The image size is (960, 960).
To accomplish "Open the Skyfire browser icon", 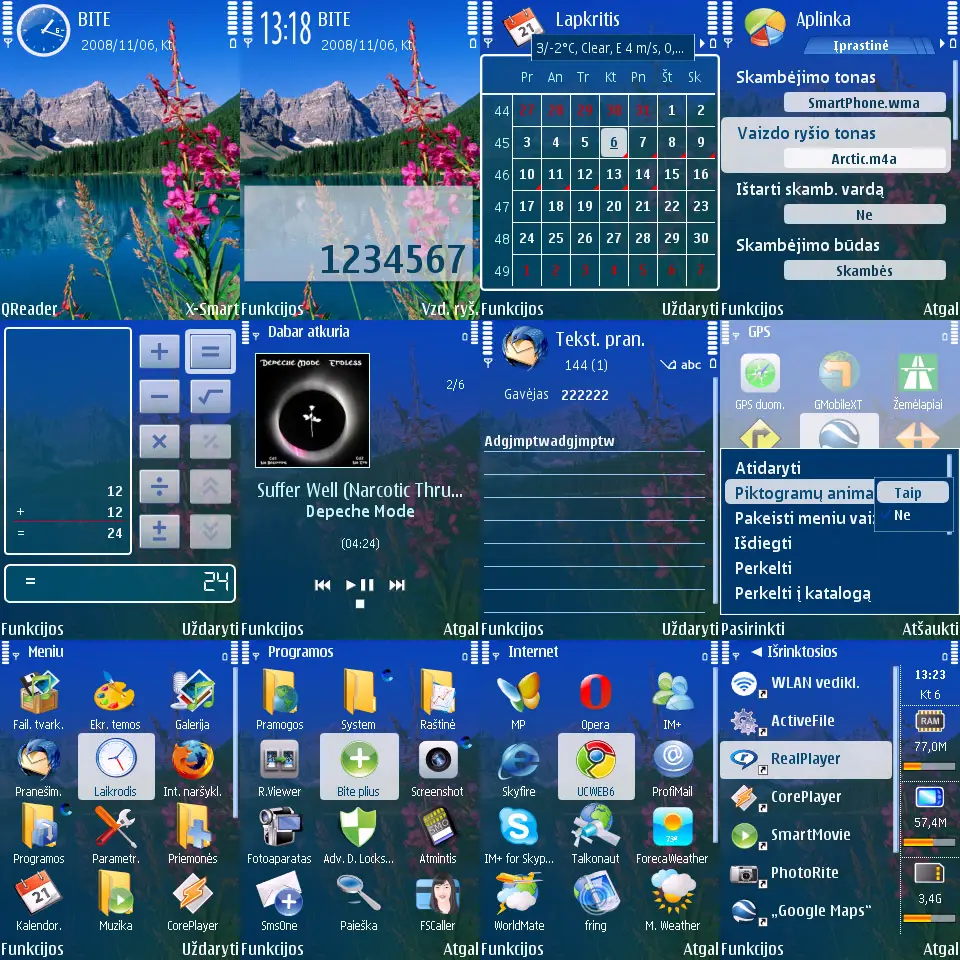I will tap(519, 767).
